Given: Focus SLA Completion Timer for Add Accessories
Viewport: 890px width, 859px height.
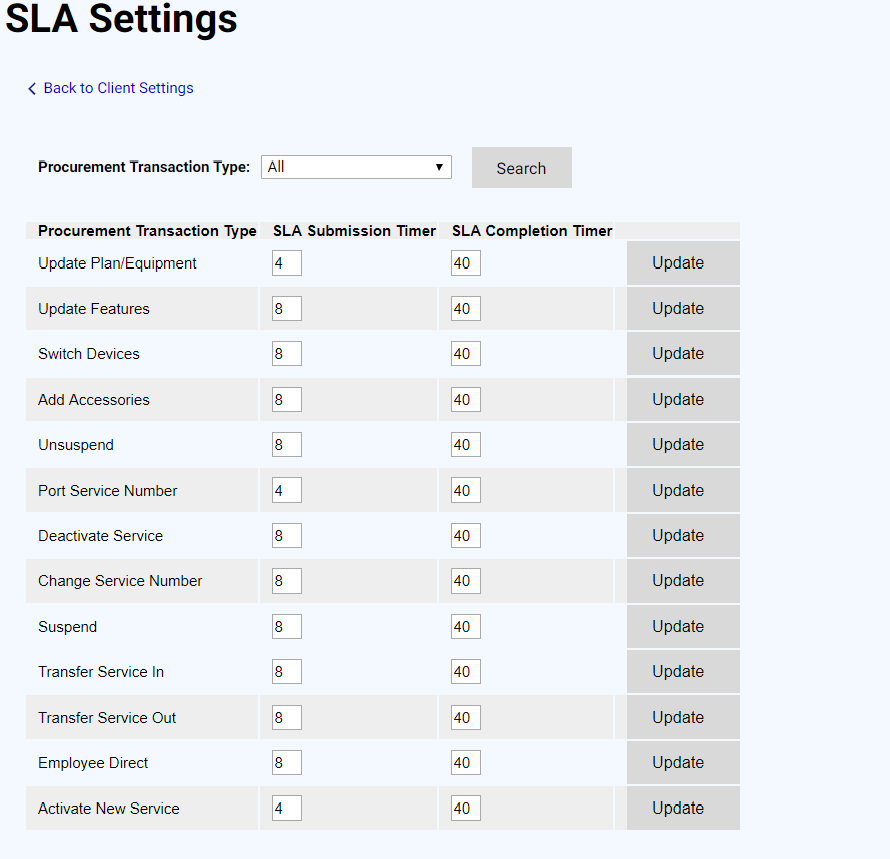Looking at the screenshot, I should pyautogui.click(x=465, y=400).
